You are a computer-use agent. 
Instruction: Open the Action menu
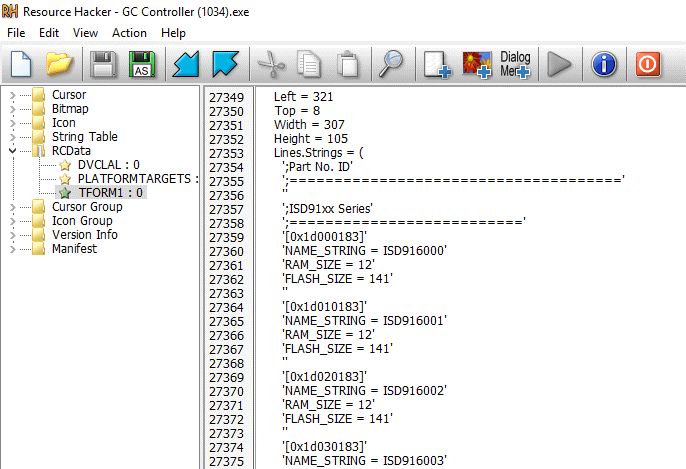[x=129, y=33]
